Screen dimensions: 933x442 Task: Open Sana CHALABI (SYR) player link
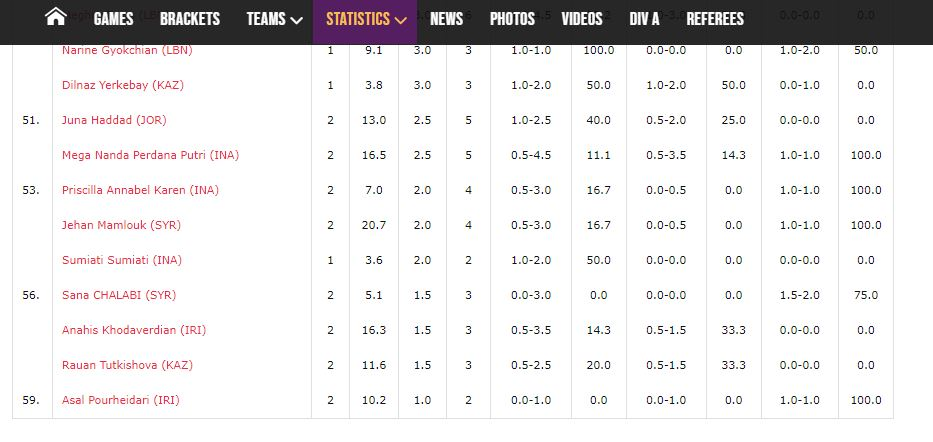(x=119, y=295)
